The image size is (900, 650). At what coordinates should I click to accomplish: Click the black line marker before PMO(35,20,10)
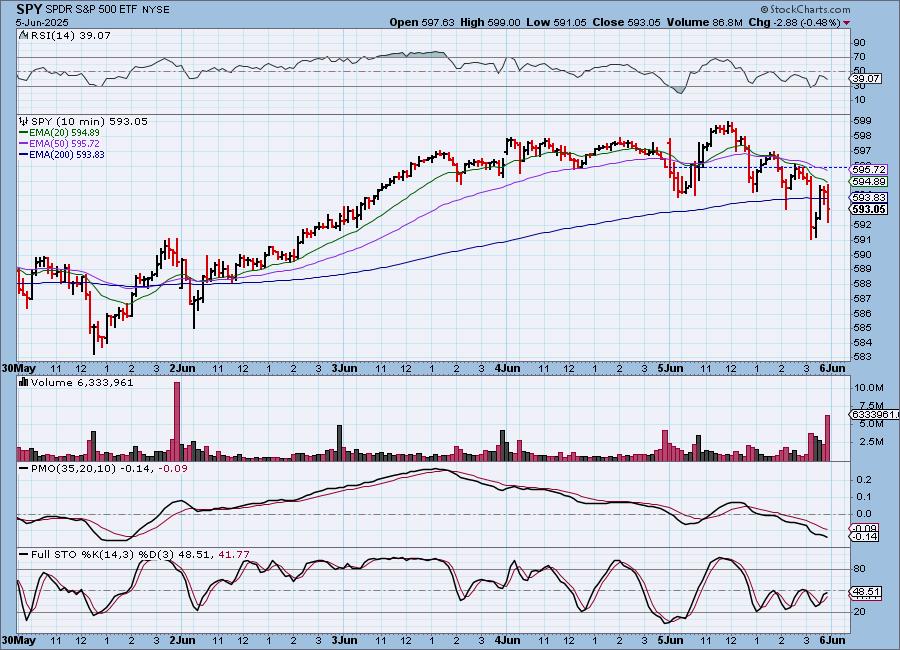[x=24, y=469]
